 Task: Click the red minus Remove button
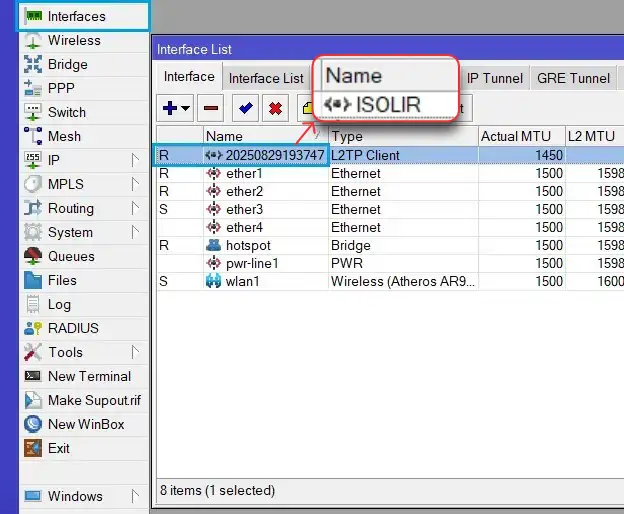[x=212, y=107]
